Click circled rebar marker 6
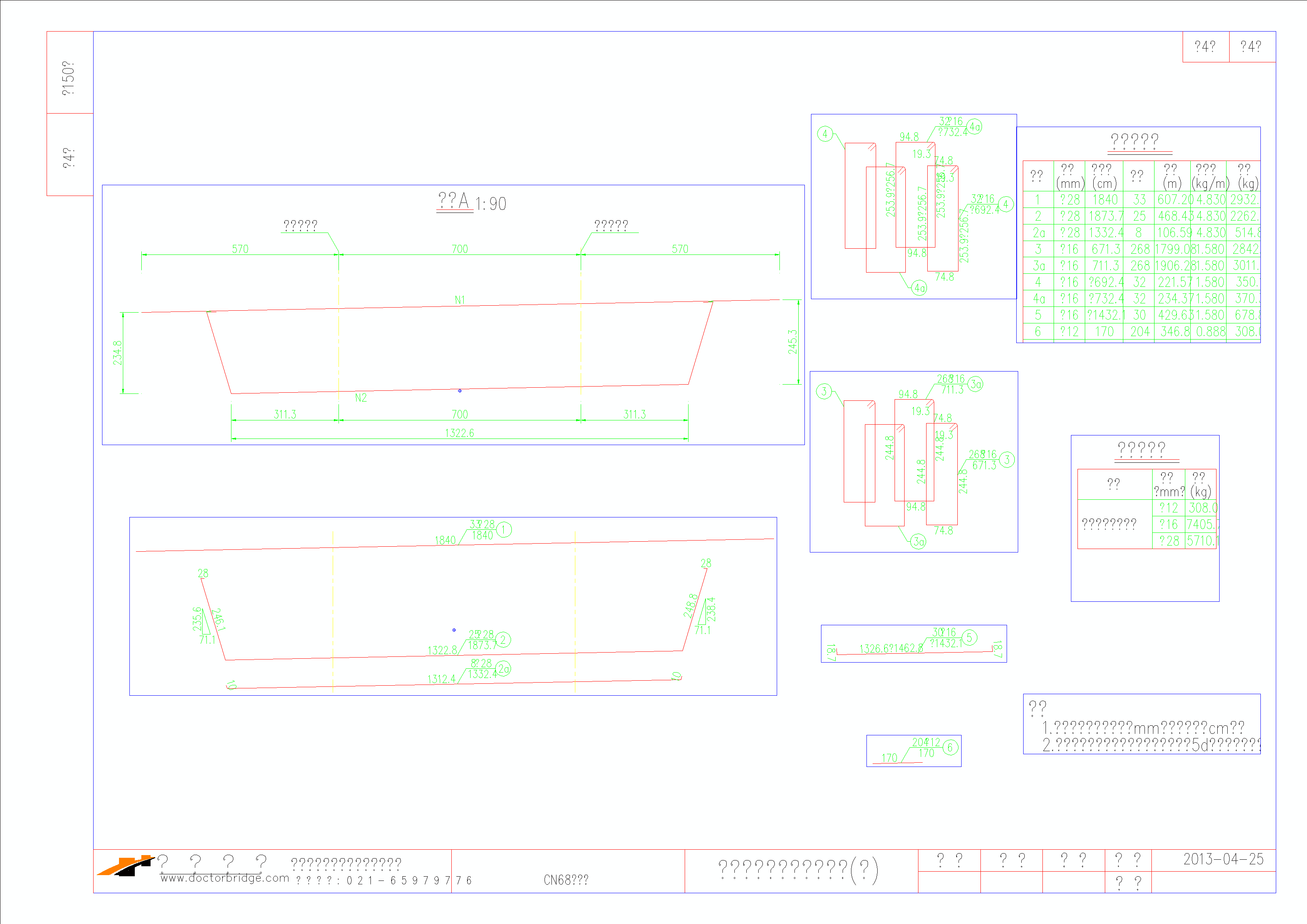This screenshot has height=924, width=1307. [x=950, y=748]
